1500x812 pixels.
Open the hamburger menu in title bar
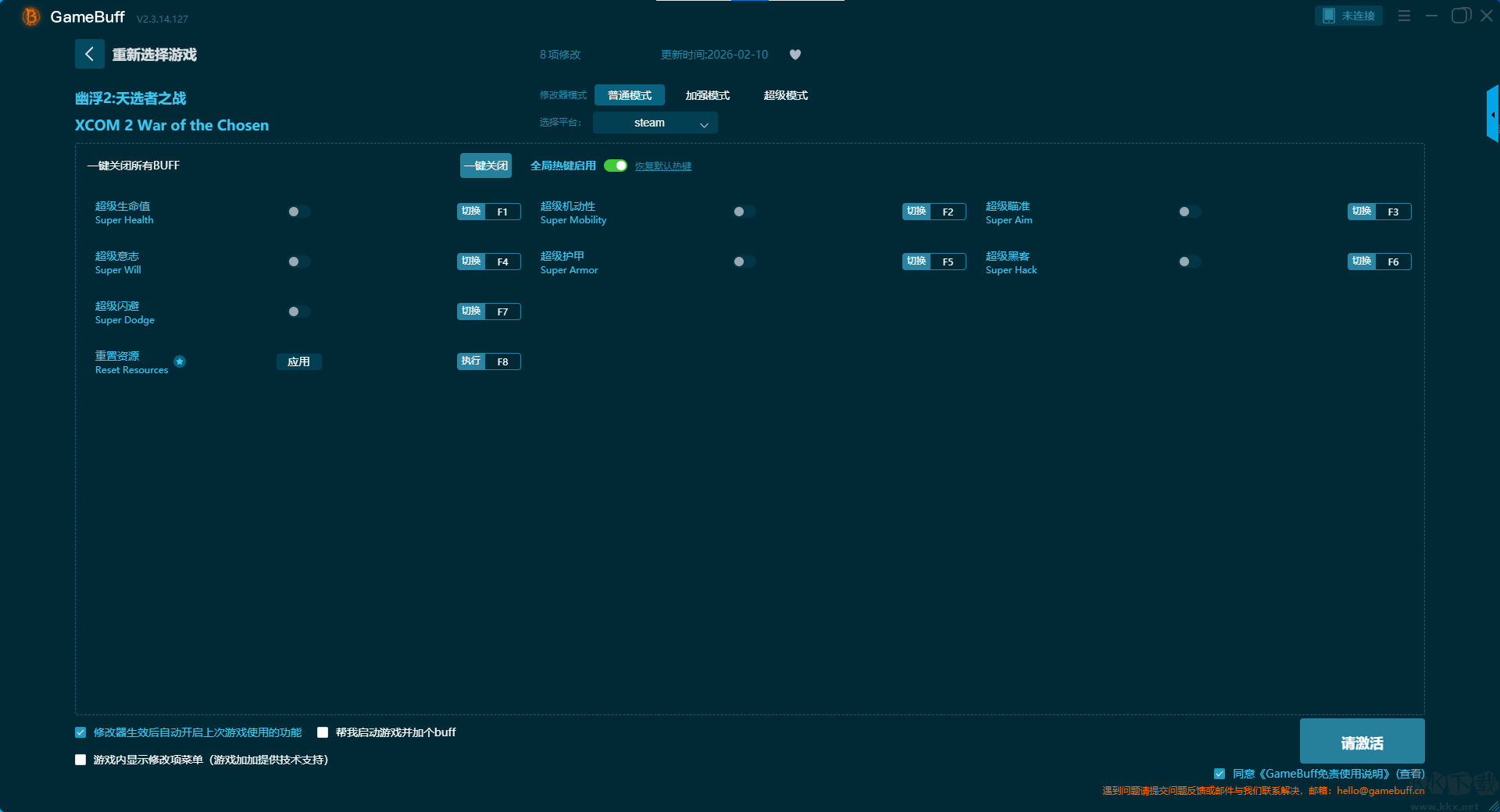pyautogui.click(x=1404, y=16)
